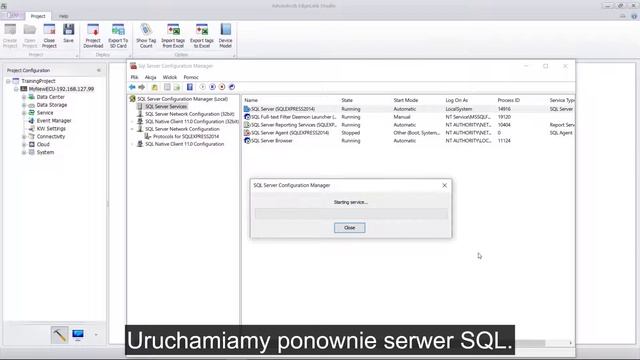Select the KW Settings tree item

pos(51,129)
